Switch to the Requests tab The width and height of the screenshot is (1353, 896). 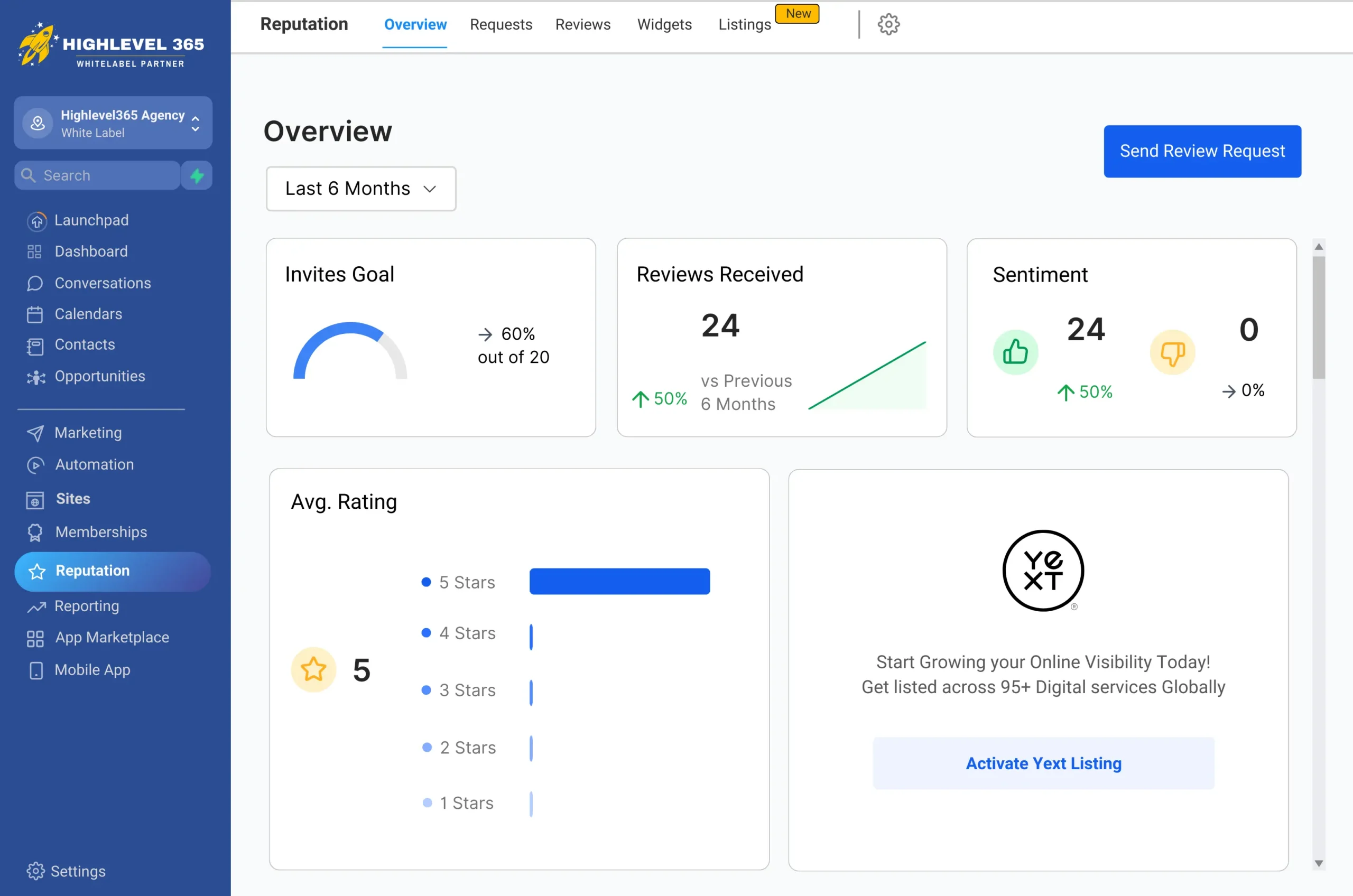pos(501,25)
